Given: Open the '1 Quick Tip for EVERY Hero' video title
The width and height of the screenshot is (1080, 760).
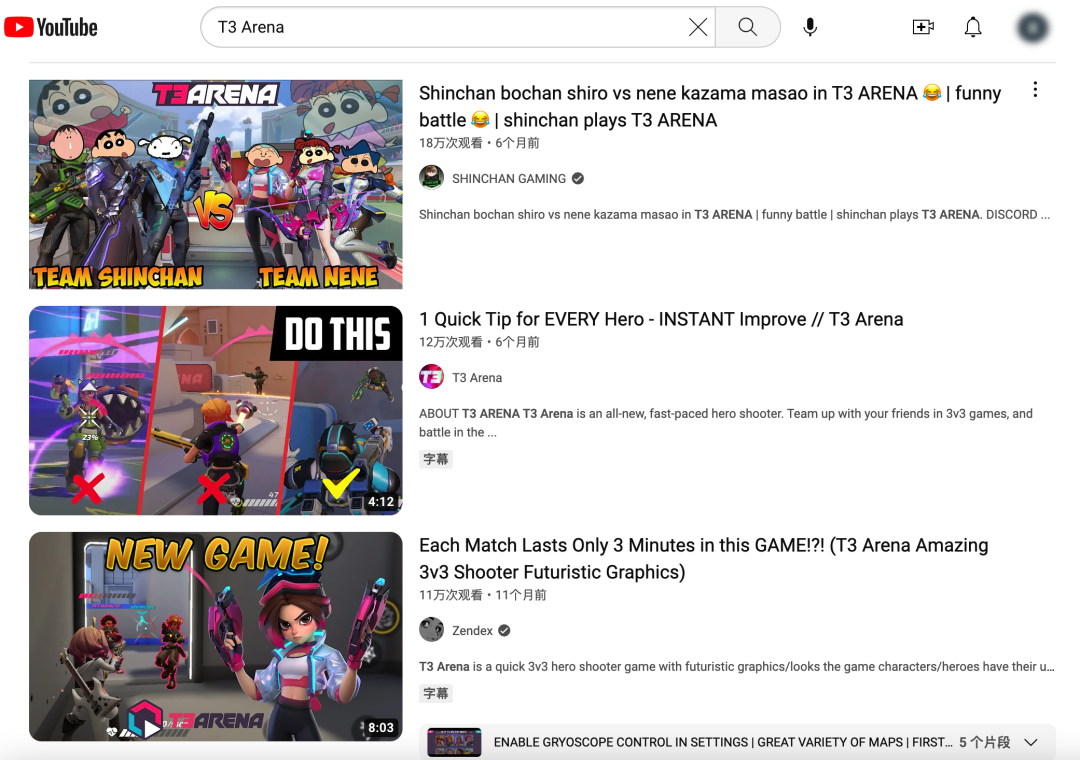Looking at the screenshot, I should 660,319.
